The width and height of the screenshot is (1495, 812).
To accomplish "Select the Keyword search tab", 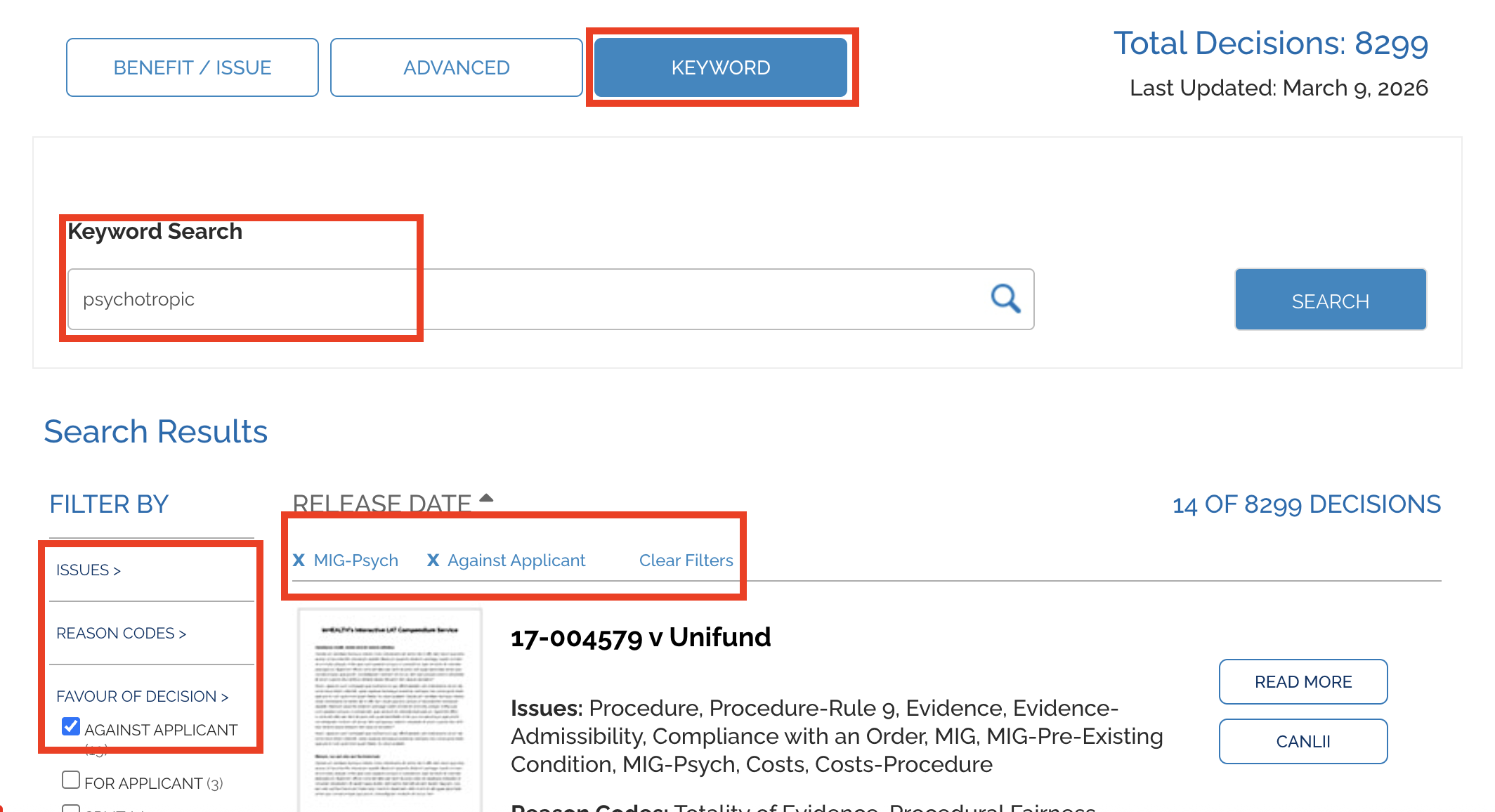I will [720, 67].
